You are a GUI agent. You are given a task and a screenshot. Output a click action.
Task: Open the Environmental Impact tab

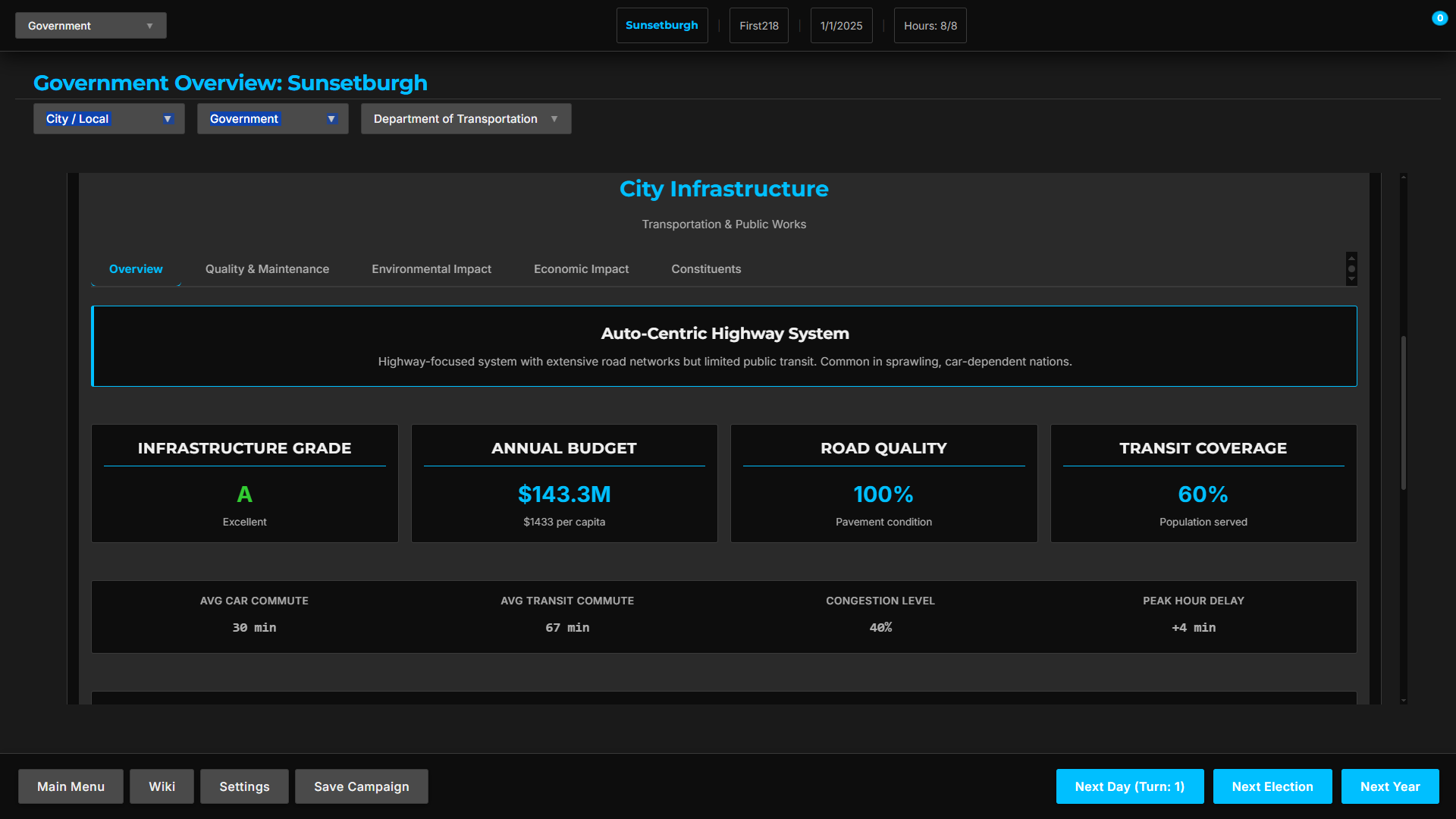[431, 269]
